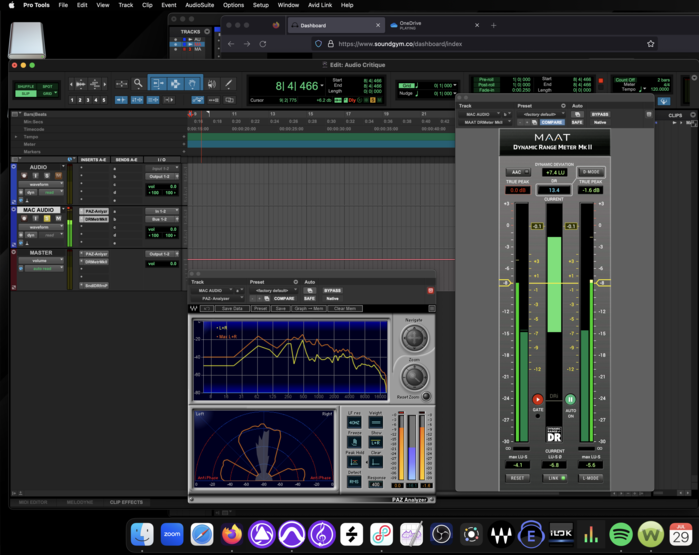Select the Trim tool in toolbar
The width and height of the screenshot is (699, 555).
158,83
